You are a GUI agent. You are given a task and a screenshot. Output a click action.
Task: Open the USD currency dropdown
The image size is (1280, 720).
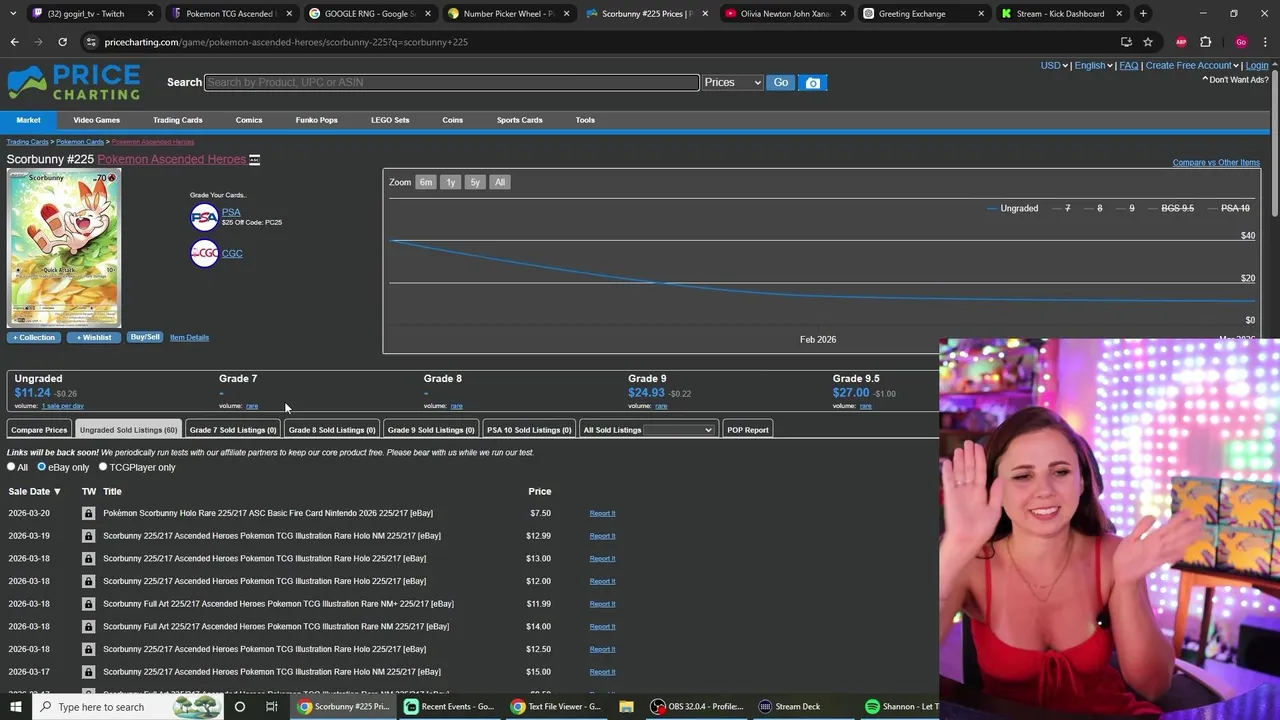tap(1054, 66)
